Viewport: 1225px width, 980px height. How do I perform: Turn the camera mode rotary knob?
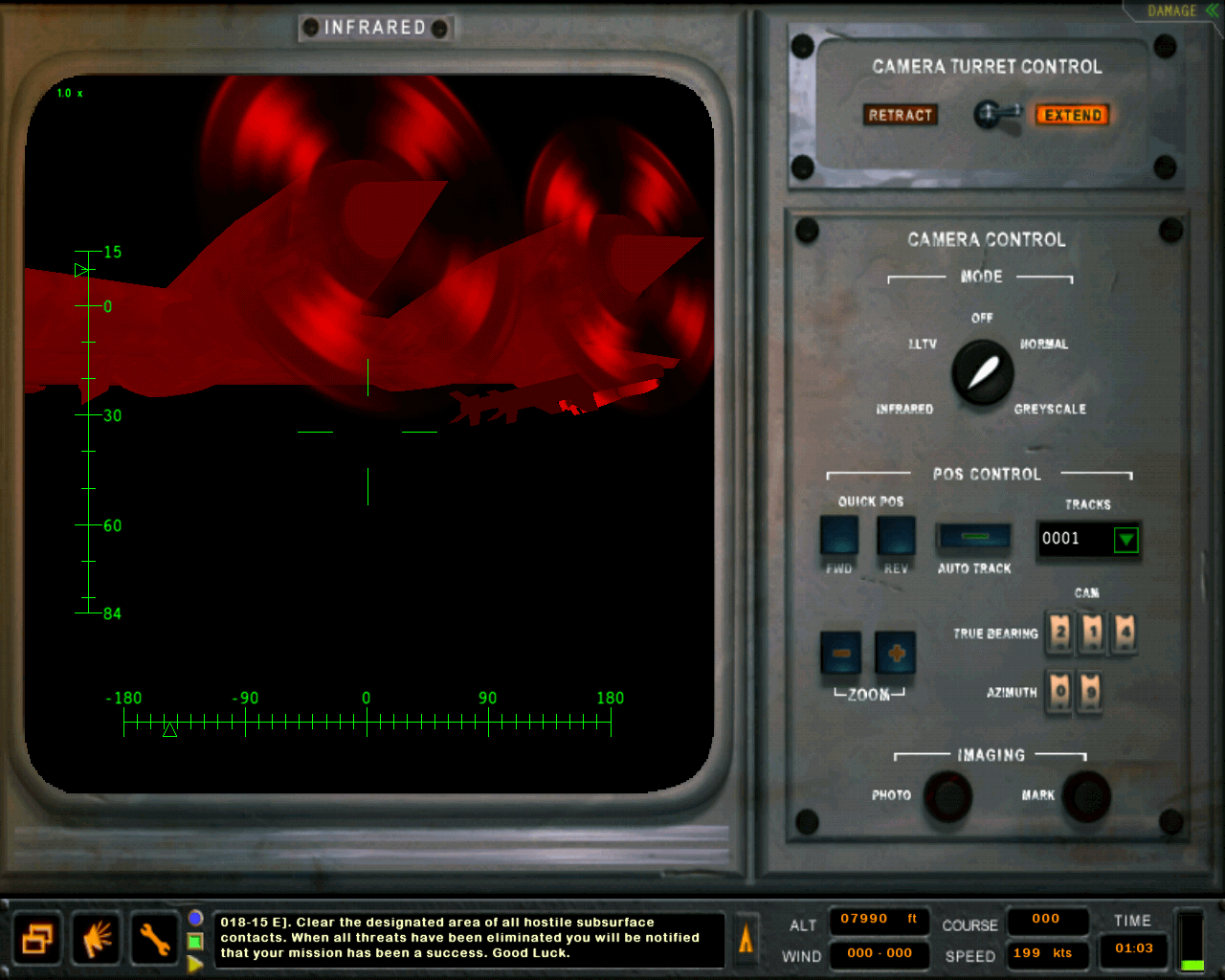[983, 373]
